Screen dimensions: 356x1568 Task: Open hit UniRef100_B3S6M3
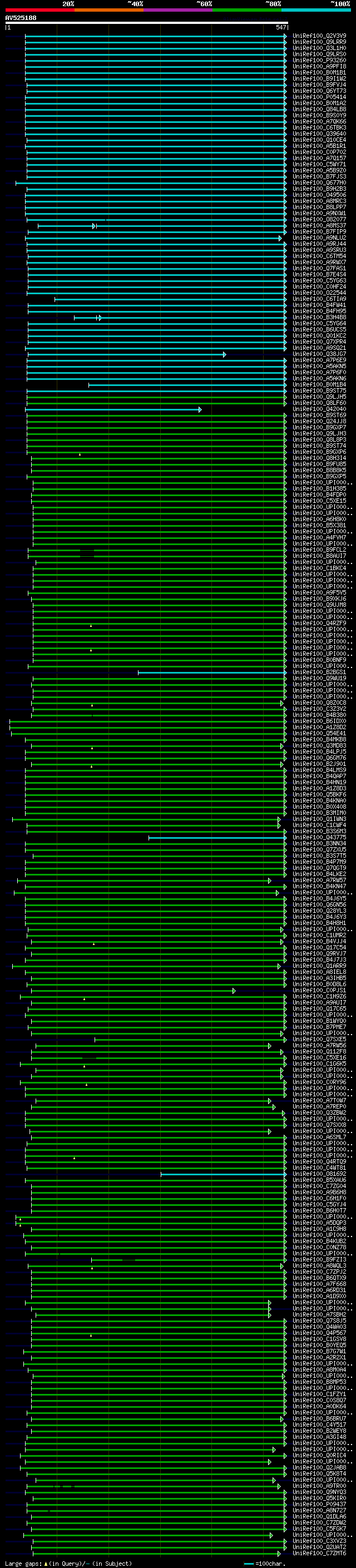coord(319,832)
